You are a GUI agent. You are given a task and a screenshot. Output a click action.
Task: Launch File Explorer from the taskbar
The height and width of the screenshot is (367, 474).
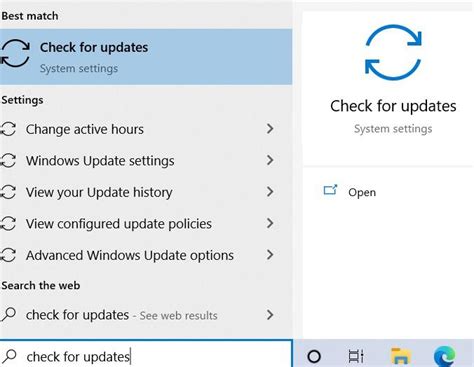pos(400,356)
